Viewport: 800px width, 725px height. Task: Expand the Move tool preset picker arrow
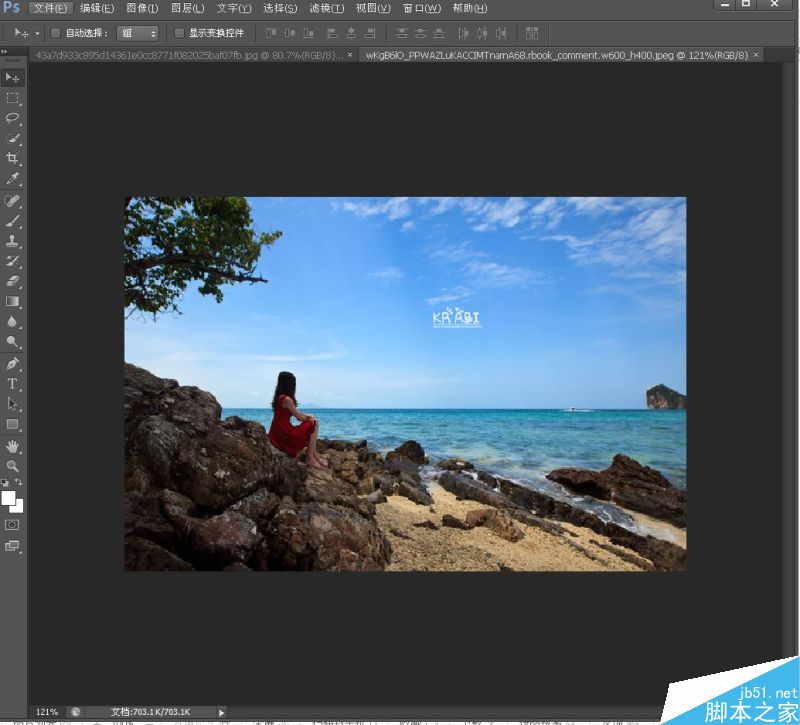[x=37, y=34]
